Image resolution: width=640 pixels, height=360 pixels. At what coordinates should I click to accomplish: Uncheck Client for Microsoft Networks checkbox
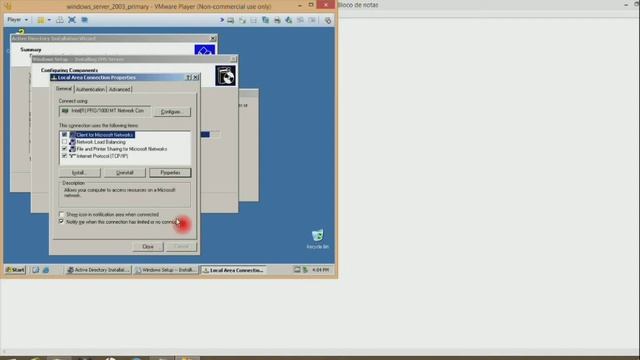[64, 135]
